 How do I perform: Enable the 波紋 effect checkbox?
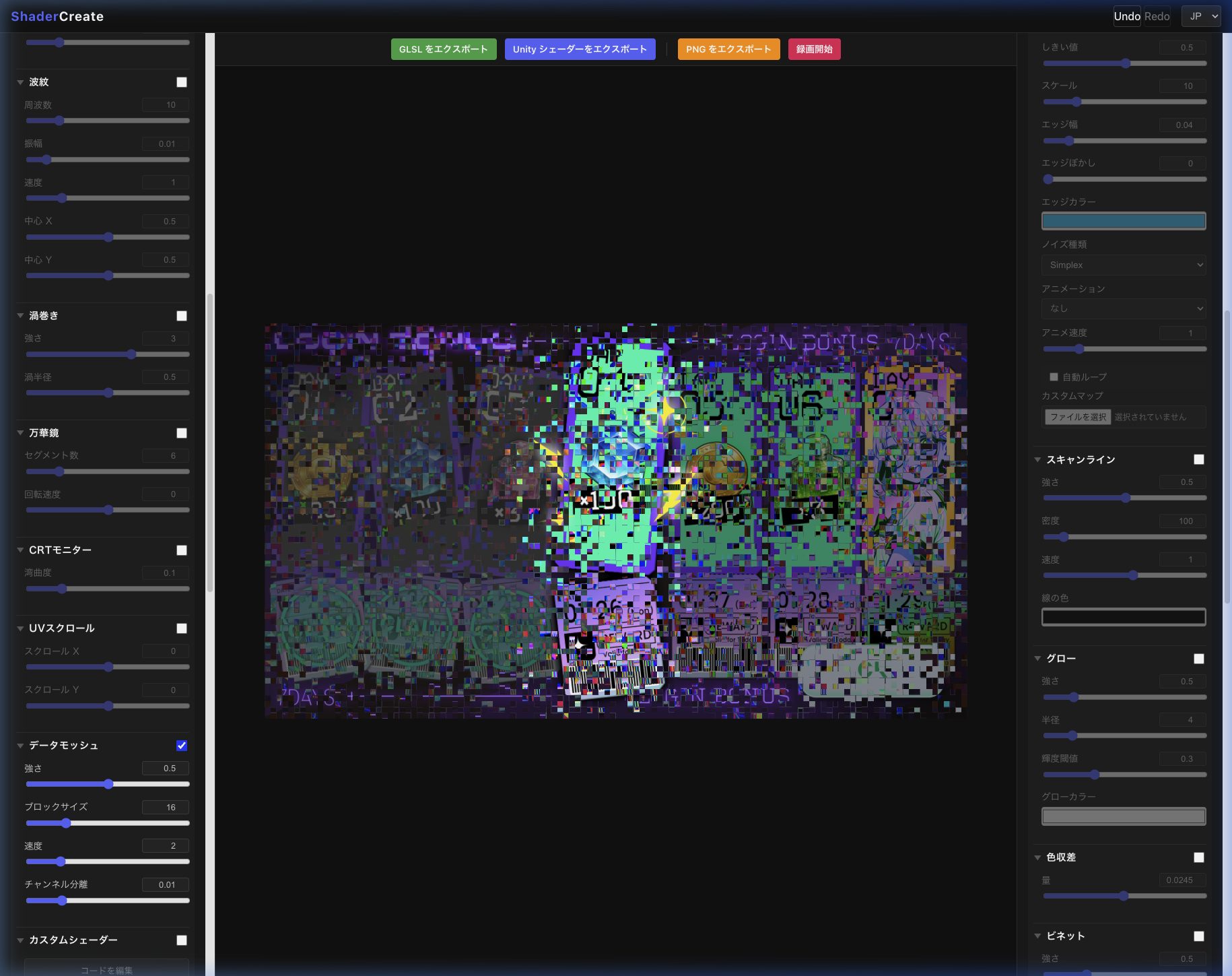(182, 82)
